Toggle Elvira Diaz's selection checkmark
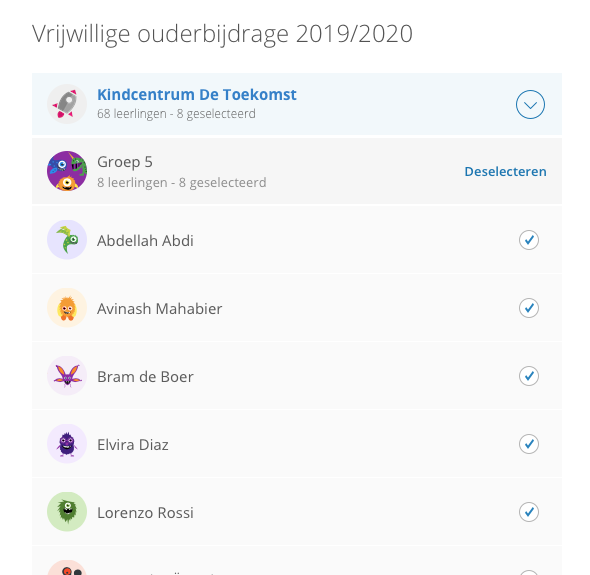590x575 pixels. coord(529,444)
